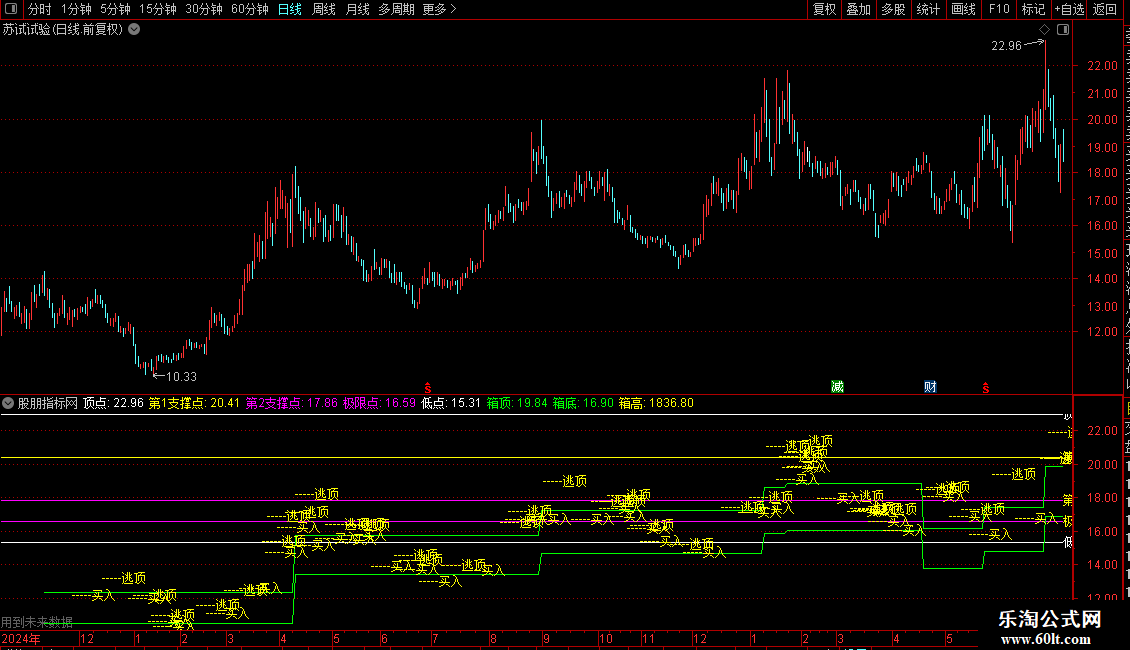Select the 周线 weekly chart tab

(324, 9)
